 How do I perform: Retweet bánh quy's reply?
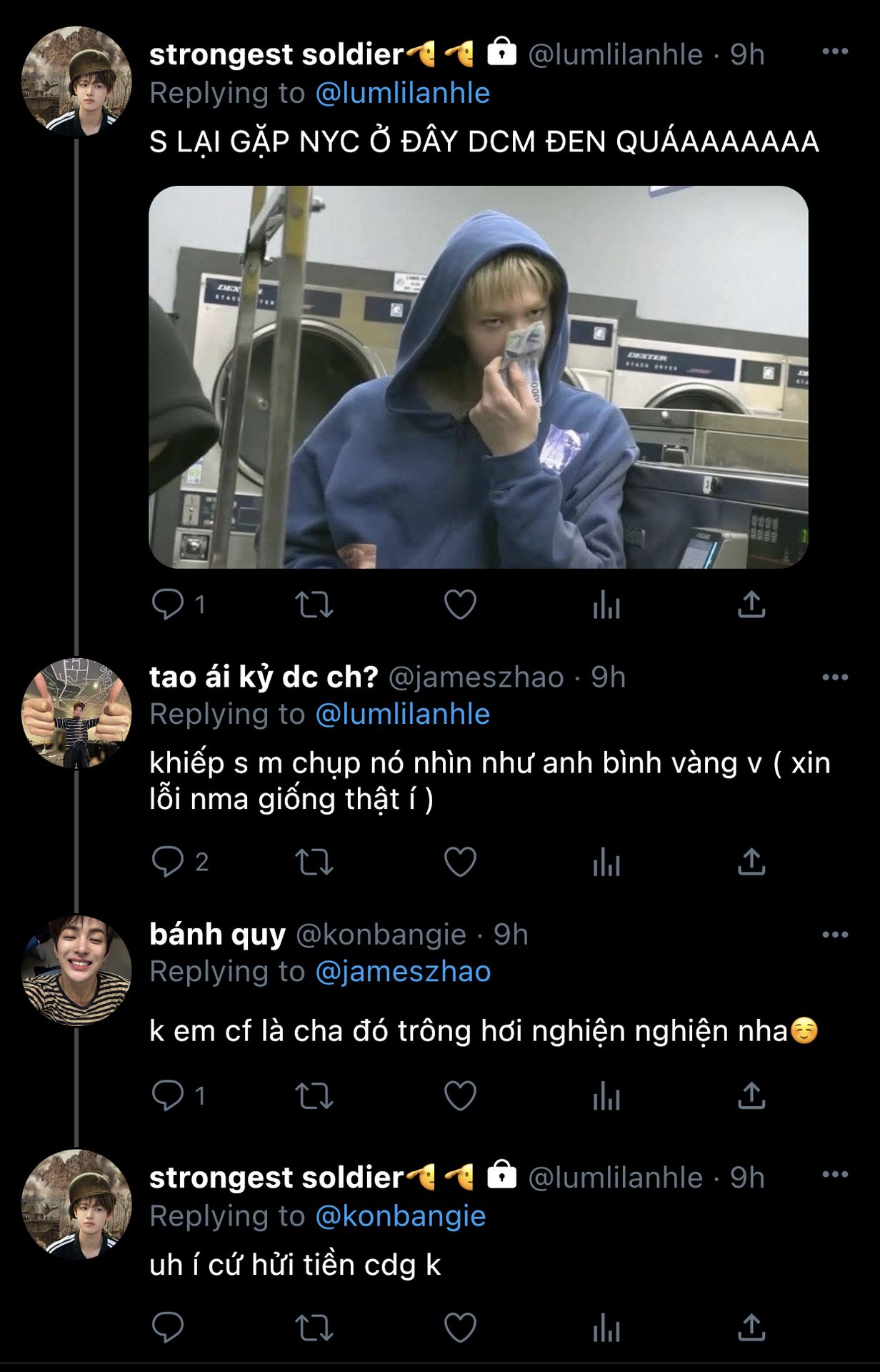(314, 1095)
